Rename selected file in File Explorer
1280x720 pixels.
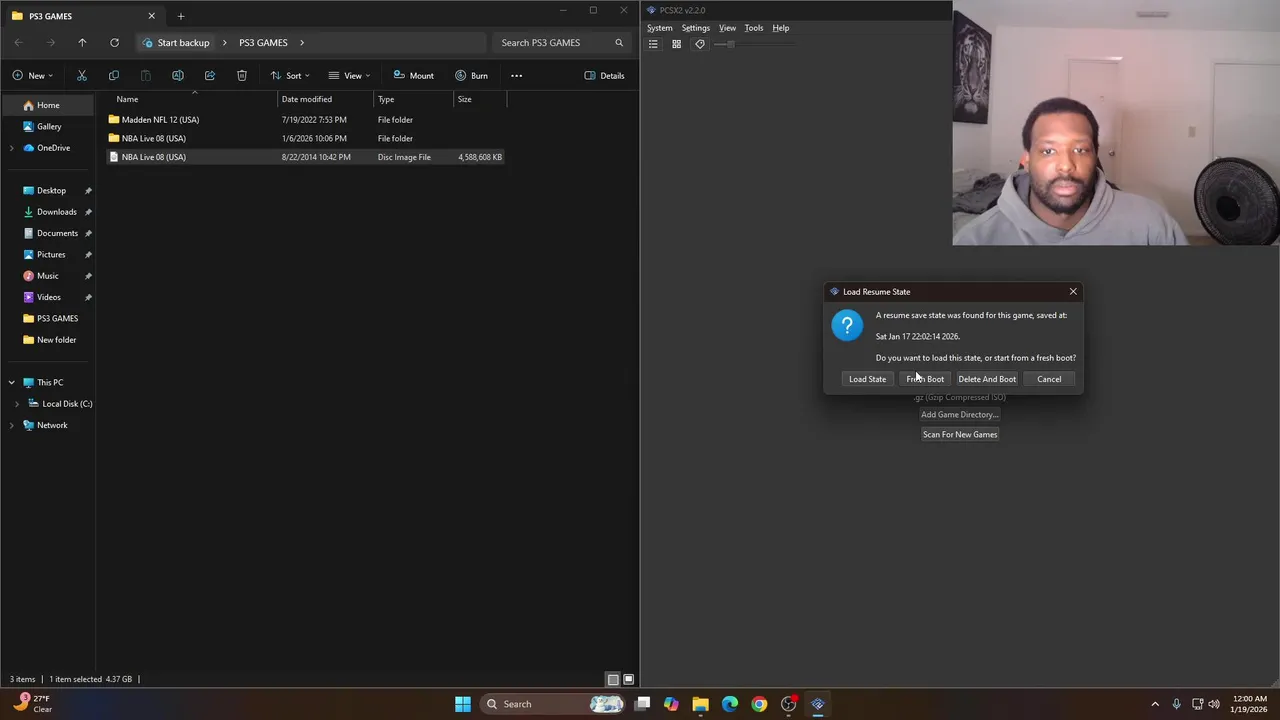178,76
